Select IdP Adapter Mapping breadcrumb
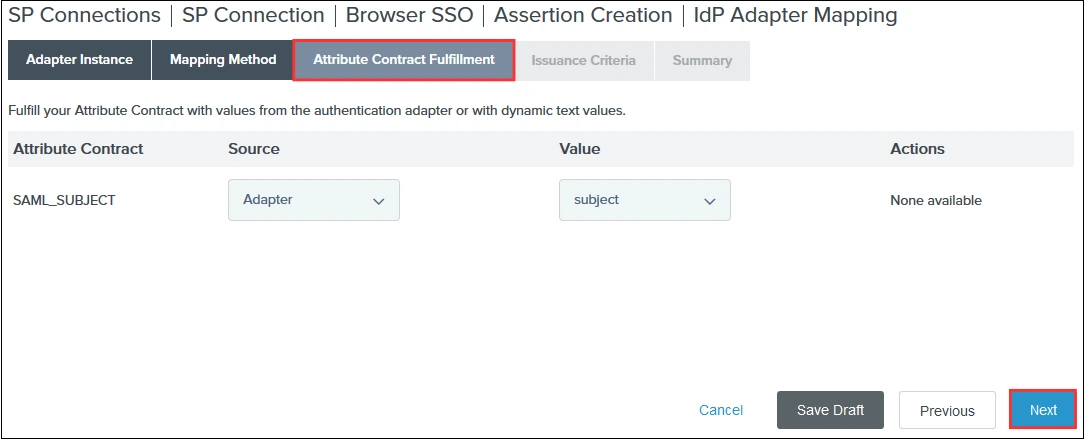Viewport: 1084px width, 439px height. [795, 16]
